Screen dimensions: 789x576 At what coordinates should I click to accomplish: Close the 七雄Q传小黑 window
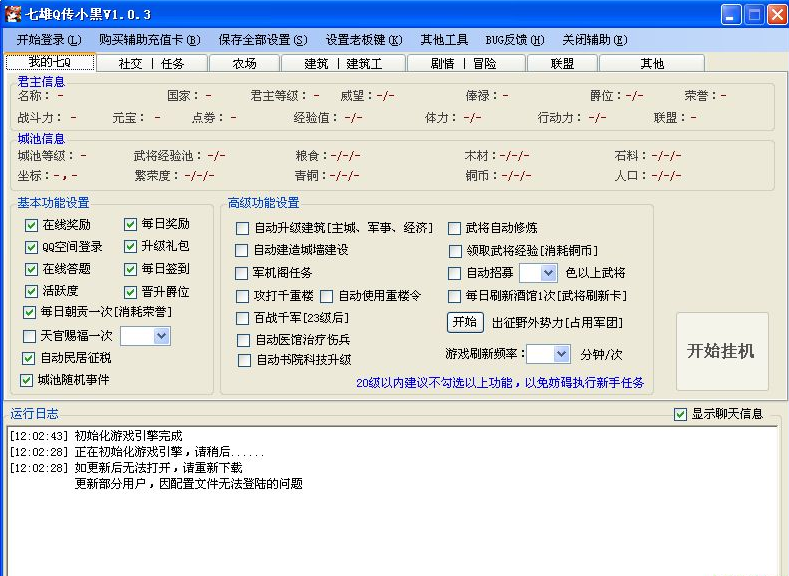pyautogui.click(x=777, y=15)
